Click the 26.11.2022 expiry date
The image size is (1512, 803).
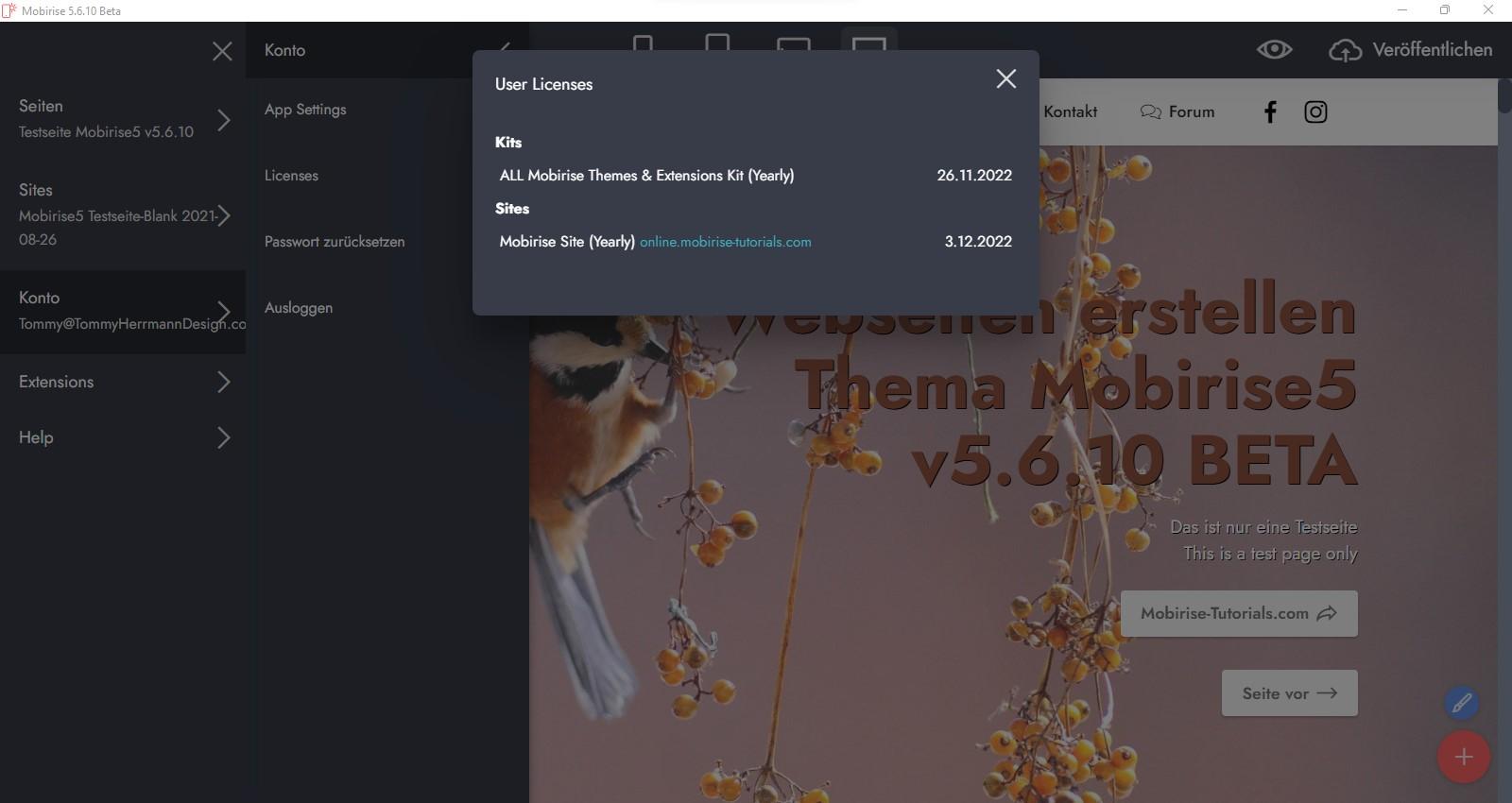[974, 176]
